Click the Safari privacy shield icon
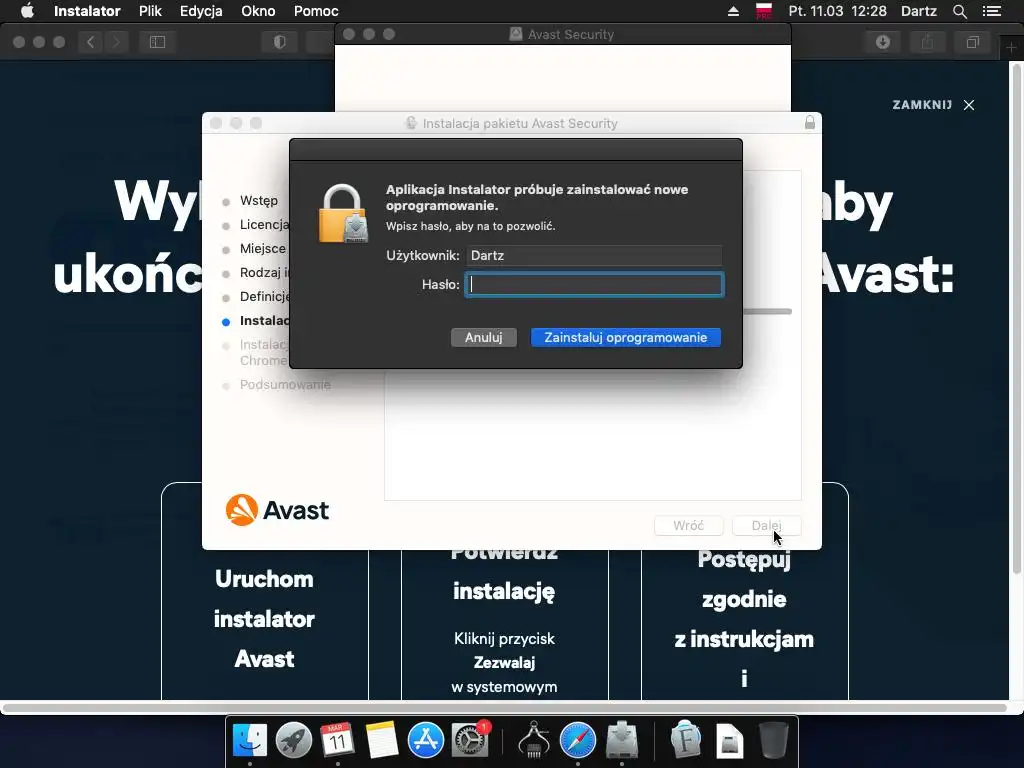Viewport: 1024px width, 768px height. [280, 42]
